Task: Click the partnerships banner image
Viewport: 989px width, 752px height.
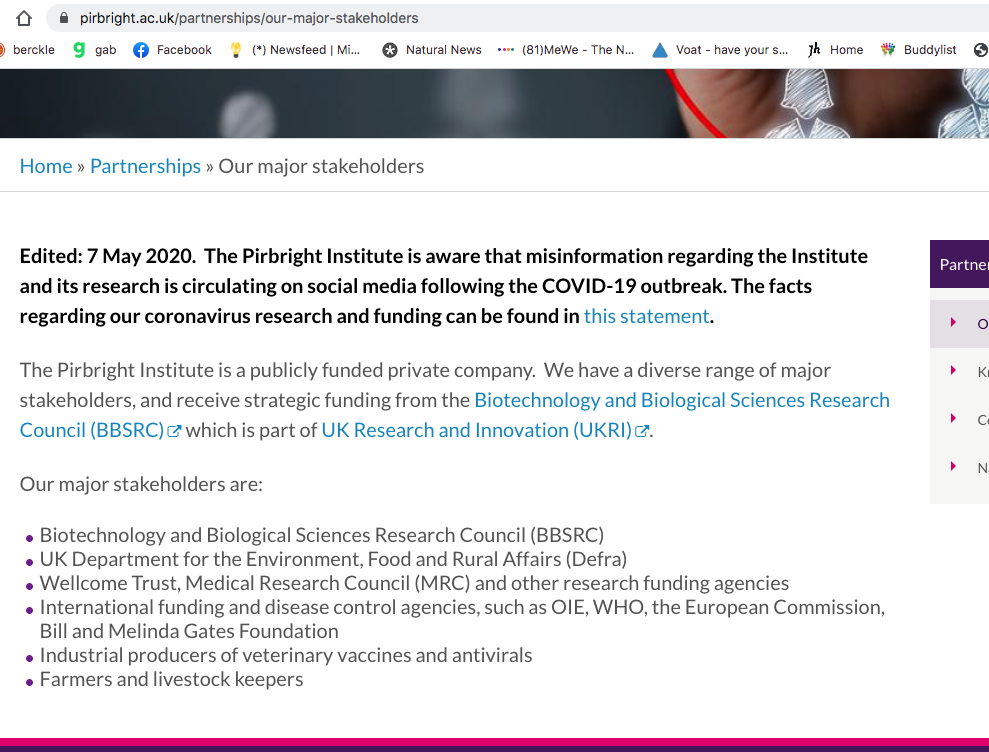Action: (x=494, y=103)
